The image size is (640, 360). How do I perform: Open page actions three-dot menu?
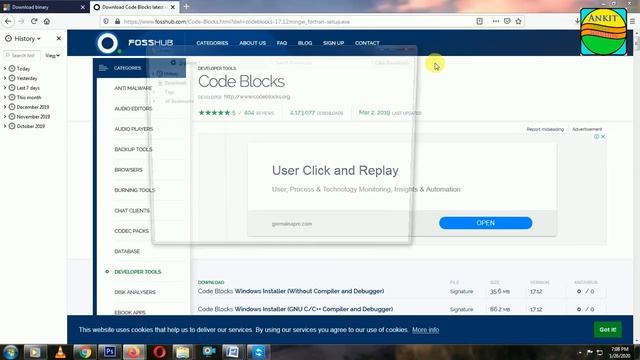tap(496, 21)
